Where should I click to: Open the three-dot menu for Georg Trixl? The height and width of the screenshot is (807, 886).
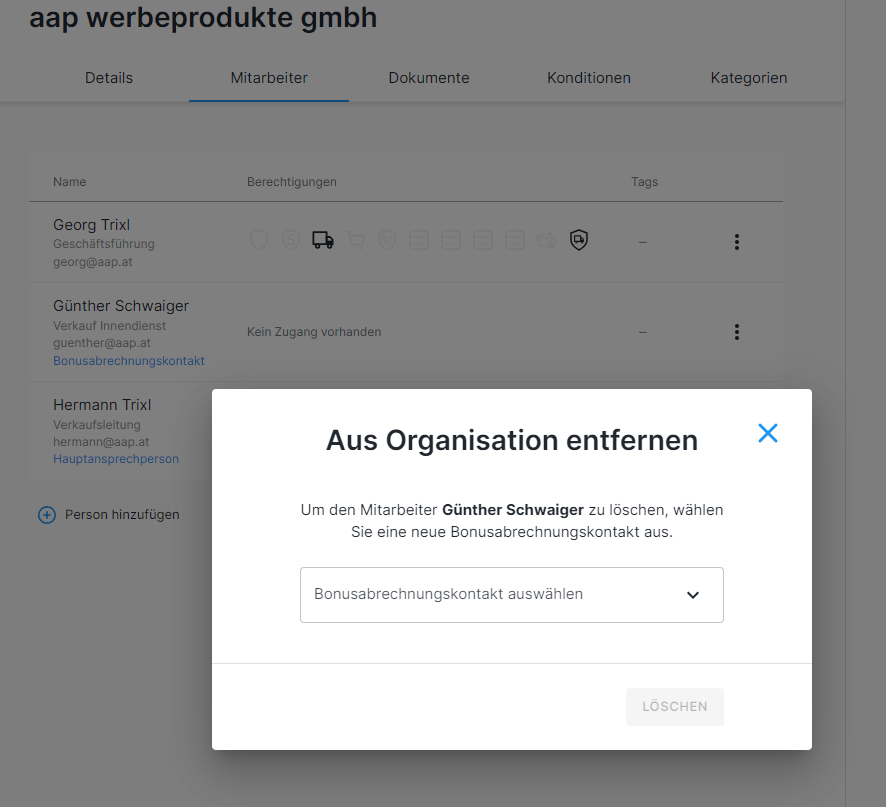736,242
